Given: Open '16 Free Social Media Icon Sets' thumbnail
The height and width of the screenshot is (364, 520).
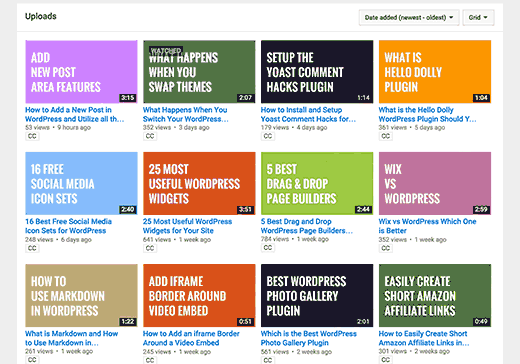Looking at the screenshot, I should tap(81, 183).
